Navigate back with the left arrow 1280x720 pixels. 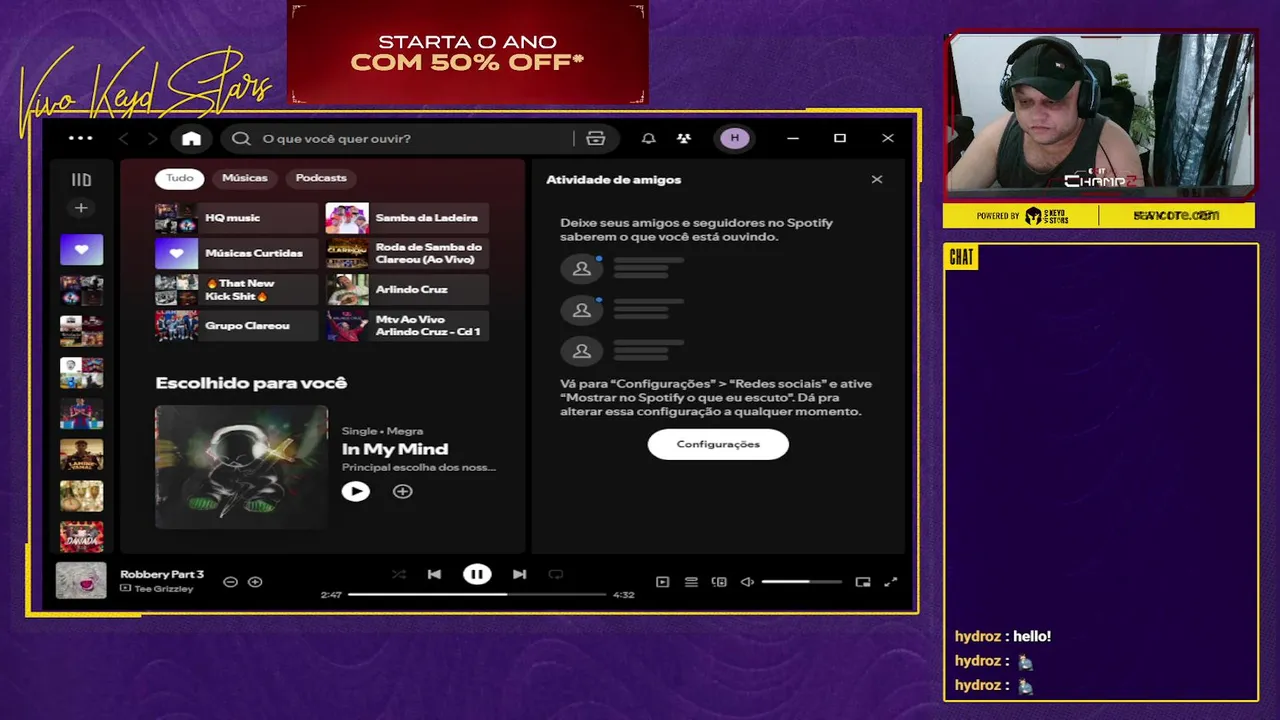point(123,138)
